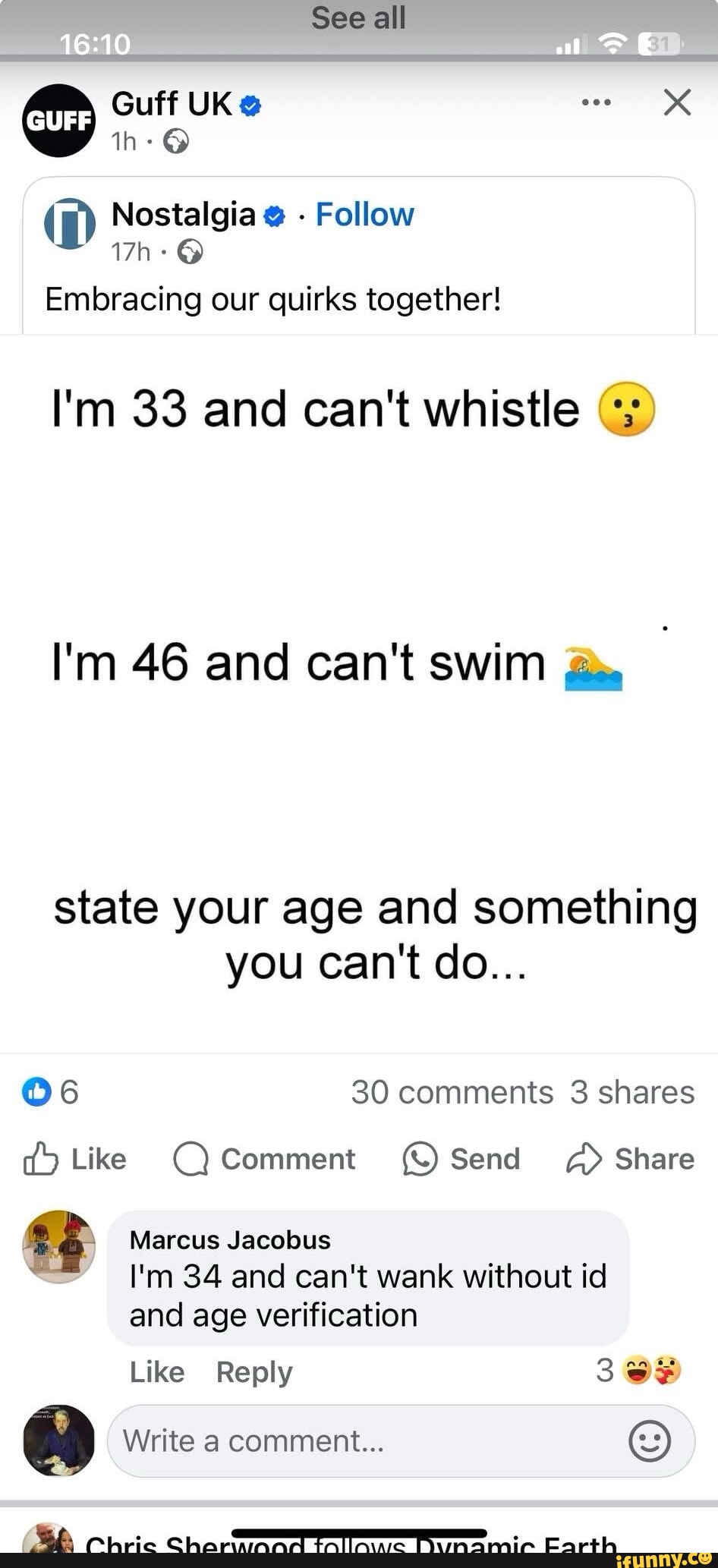The height and width of the screenshot is (1568, 718).
Task: Open the Guff UK page name
Action: point(172,104)
